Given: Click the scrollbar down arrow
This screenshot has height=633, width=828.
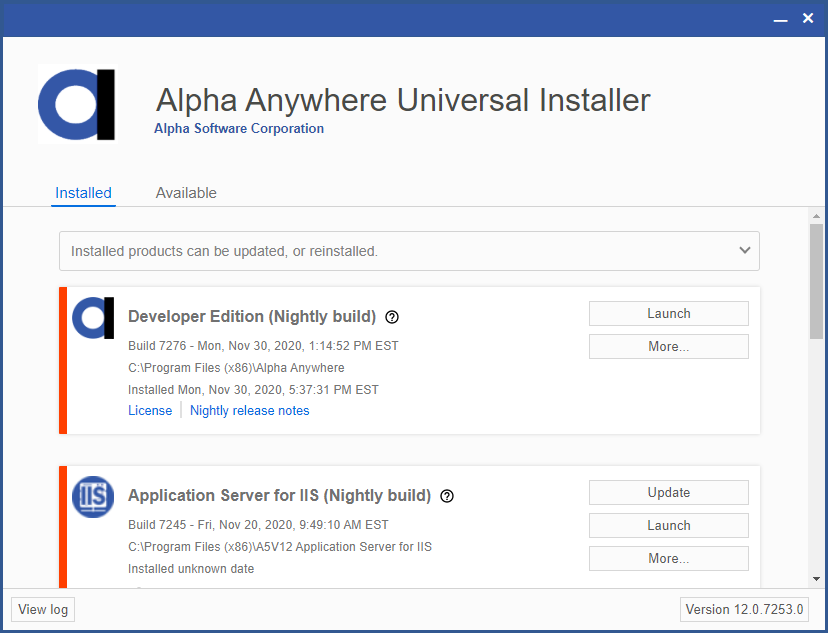Looking at the screenshot, I should pyautogui.click(x=816, y=579).
